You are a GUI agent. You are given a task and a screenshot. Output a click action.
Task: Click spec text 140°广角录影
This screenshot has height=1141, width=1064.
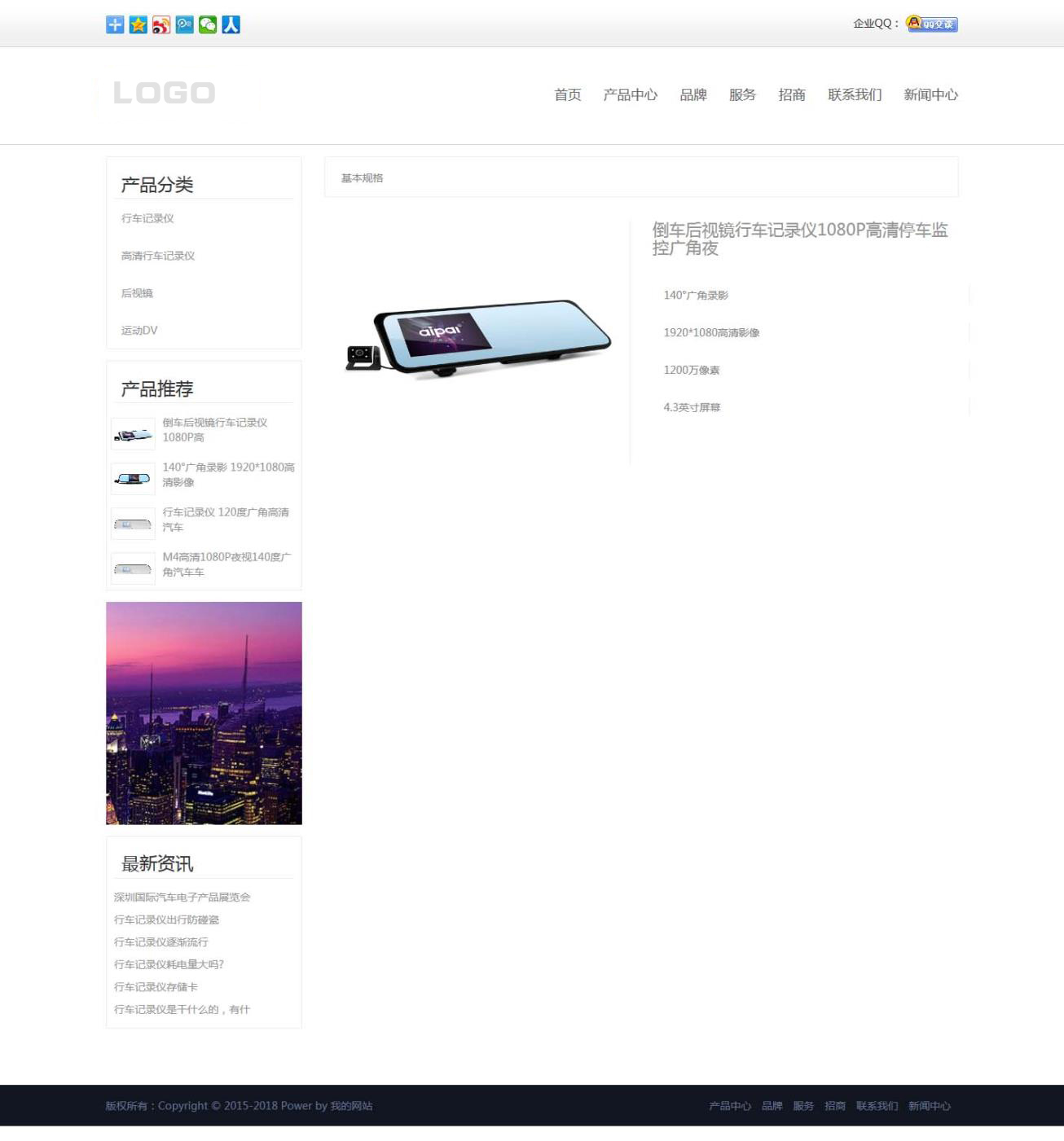tap(696, 296)
